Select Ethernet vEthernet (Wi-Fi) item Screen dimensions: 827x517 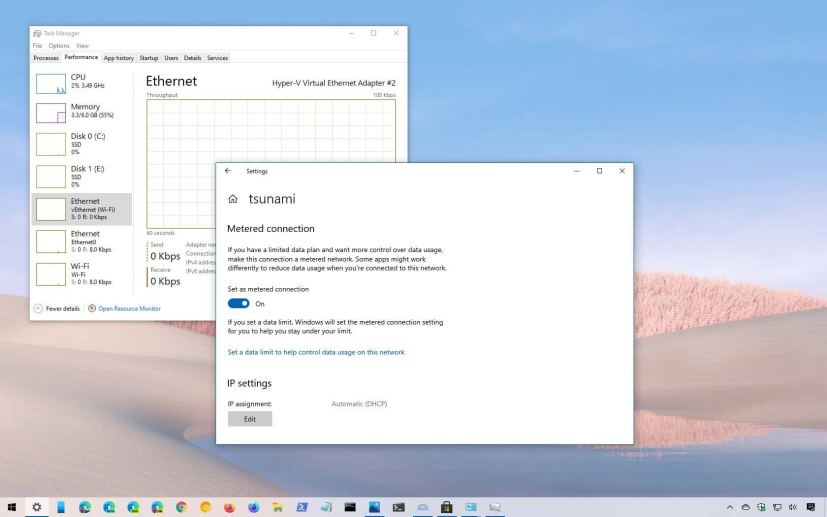(x=82, y=209)
